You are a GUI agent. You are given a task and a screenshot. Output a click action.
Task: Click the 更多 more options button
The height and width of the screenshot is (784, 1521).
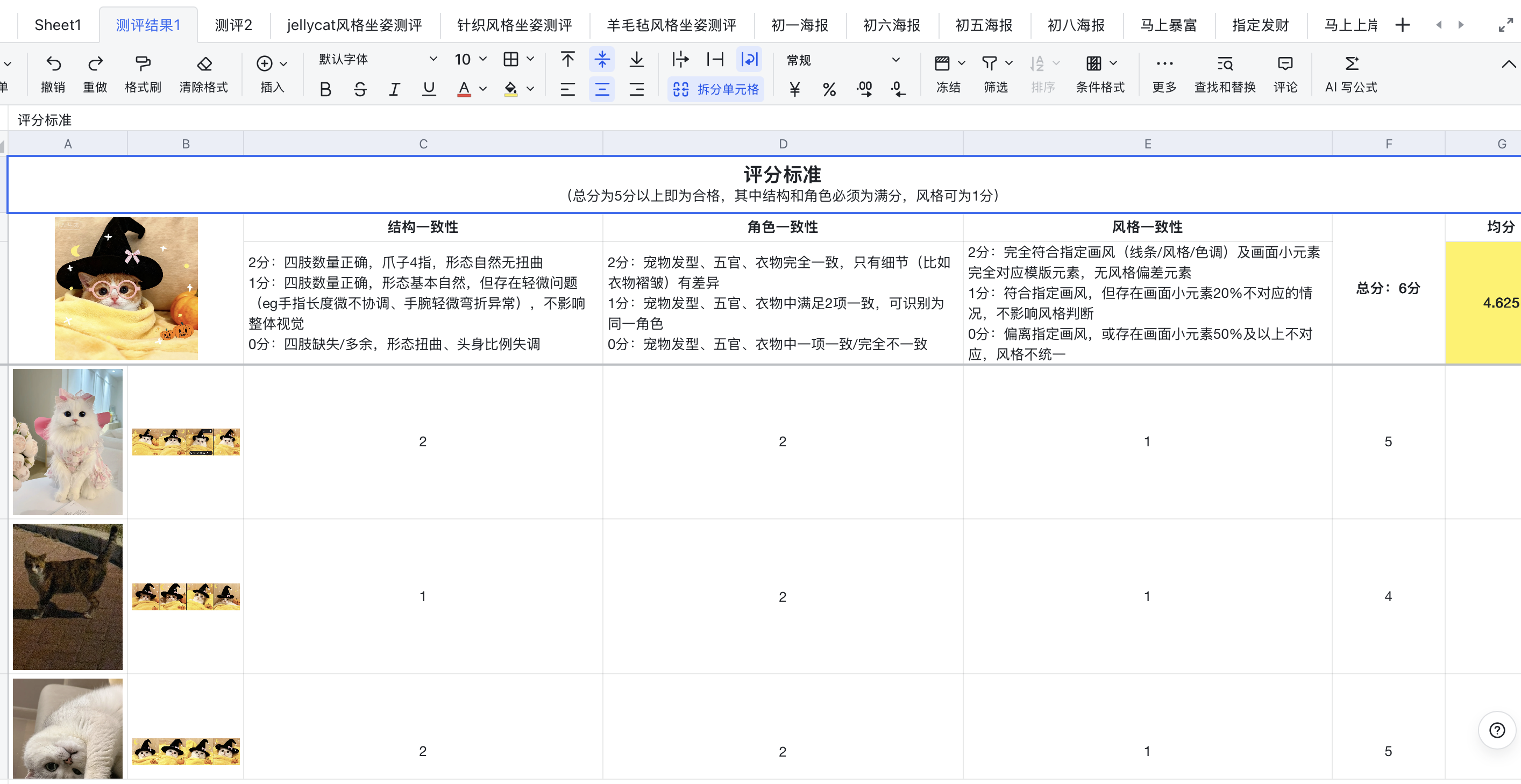pos(1164,64)
